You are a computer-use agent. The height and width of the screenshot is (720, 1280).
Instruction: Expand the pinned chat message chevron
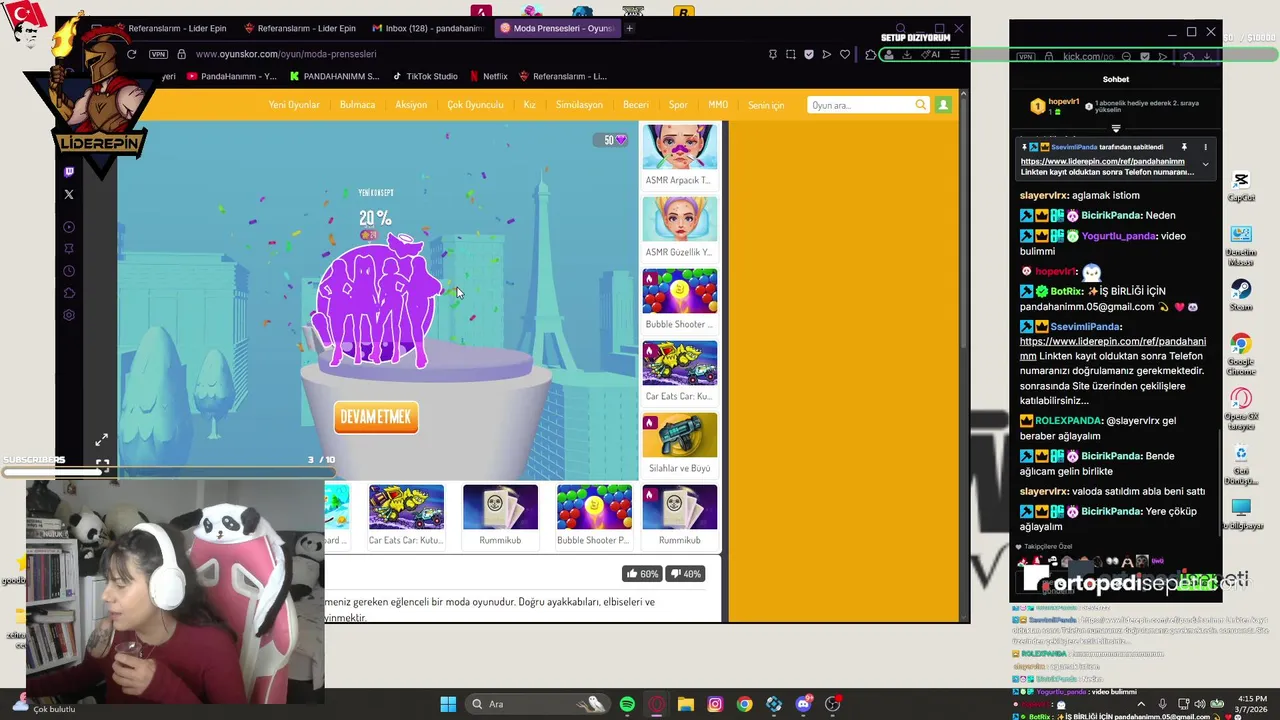pyautogui.click(x=1205, y=165)
